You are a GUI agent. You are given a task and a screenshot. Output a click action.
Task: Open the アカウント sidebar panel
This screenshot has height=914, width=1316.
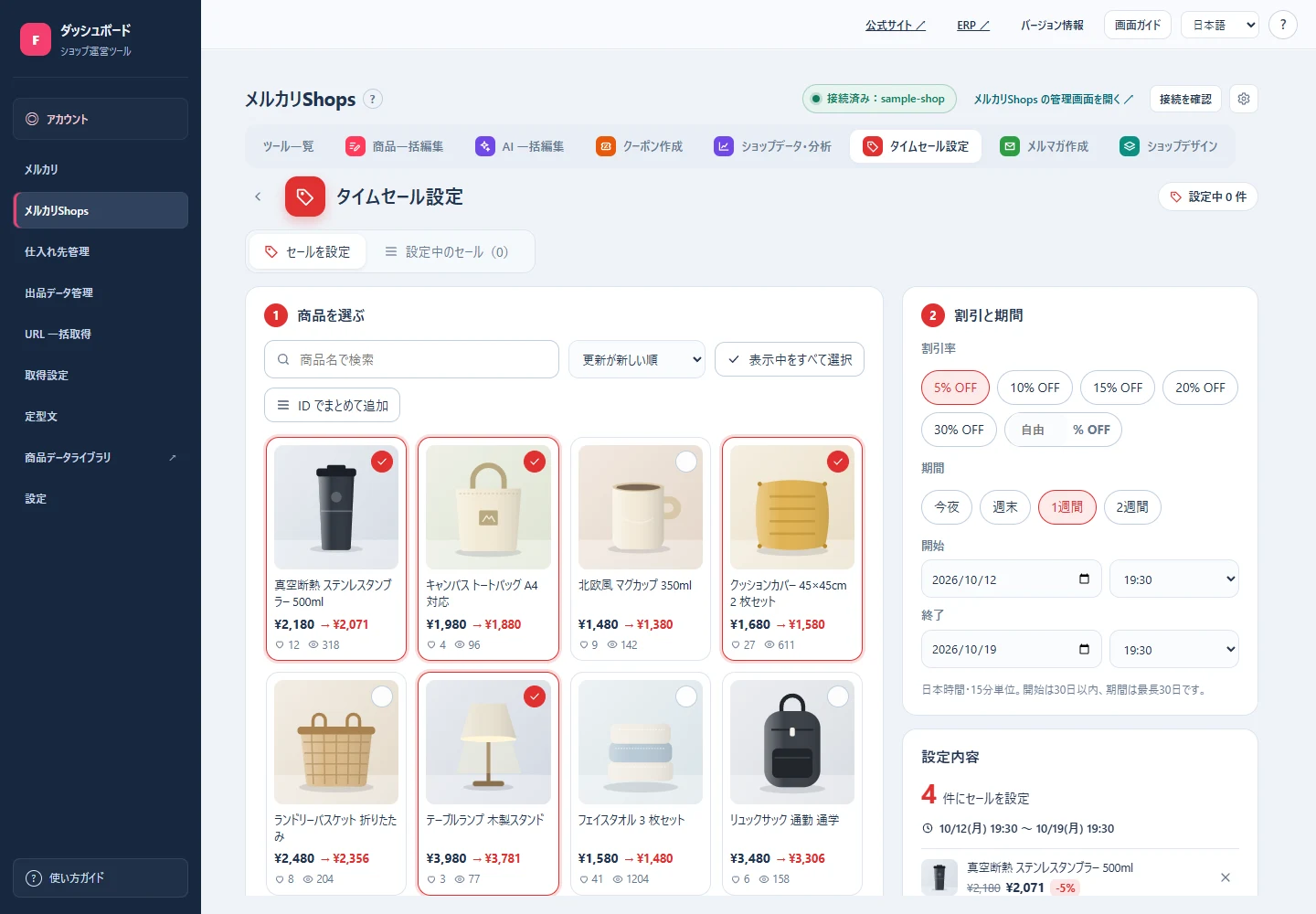point(101,119)
